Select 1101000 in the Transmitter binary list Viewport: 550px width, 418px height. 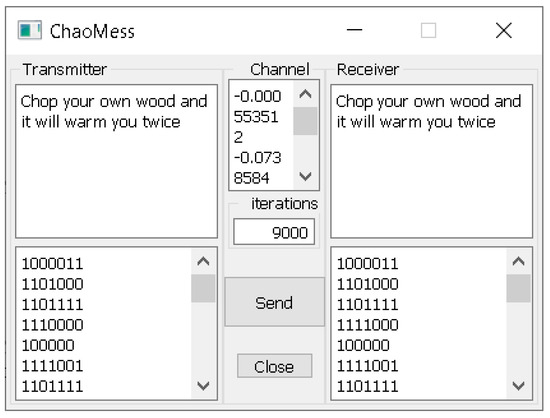(x=52, y=284)
